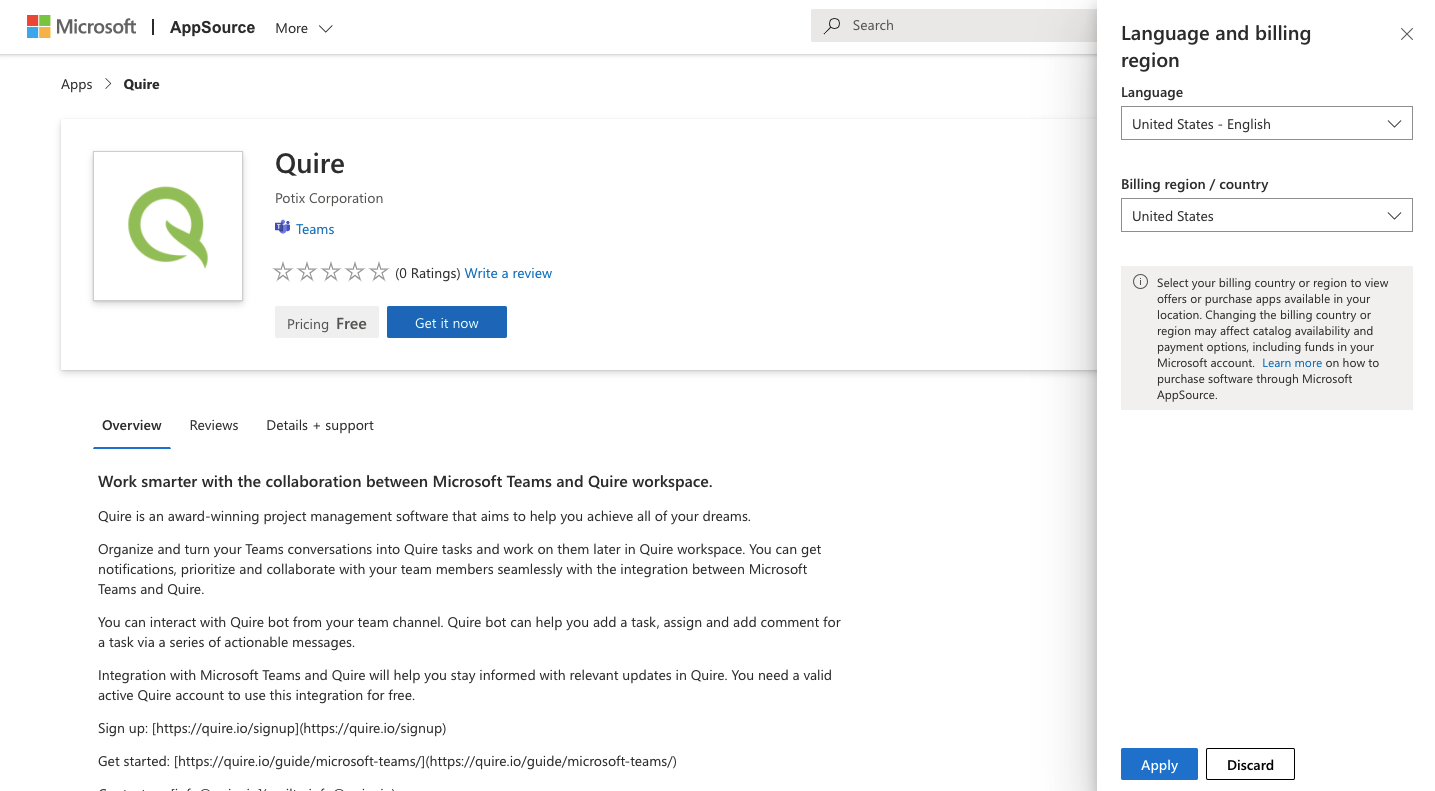Go to the Apps breadcrumb
Screen dimensions: 1435x791
tap(77, 84)
